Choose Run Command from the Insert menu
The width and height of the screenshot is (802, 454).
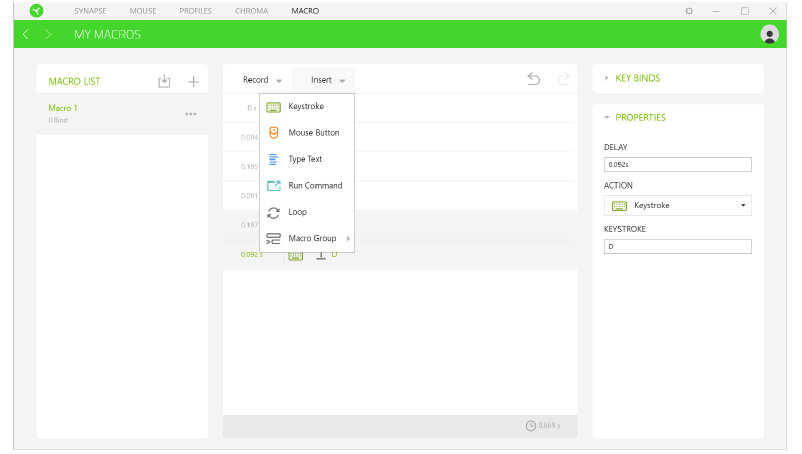tap(307, 186)
